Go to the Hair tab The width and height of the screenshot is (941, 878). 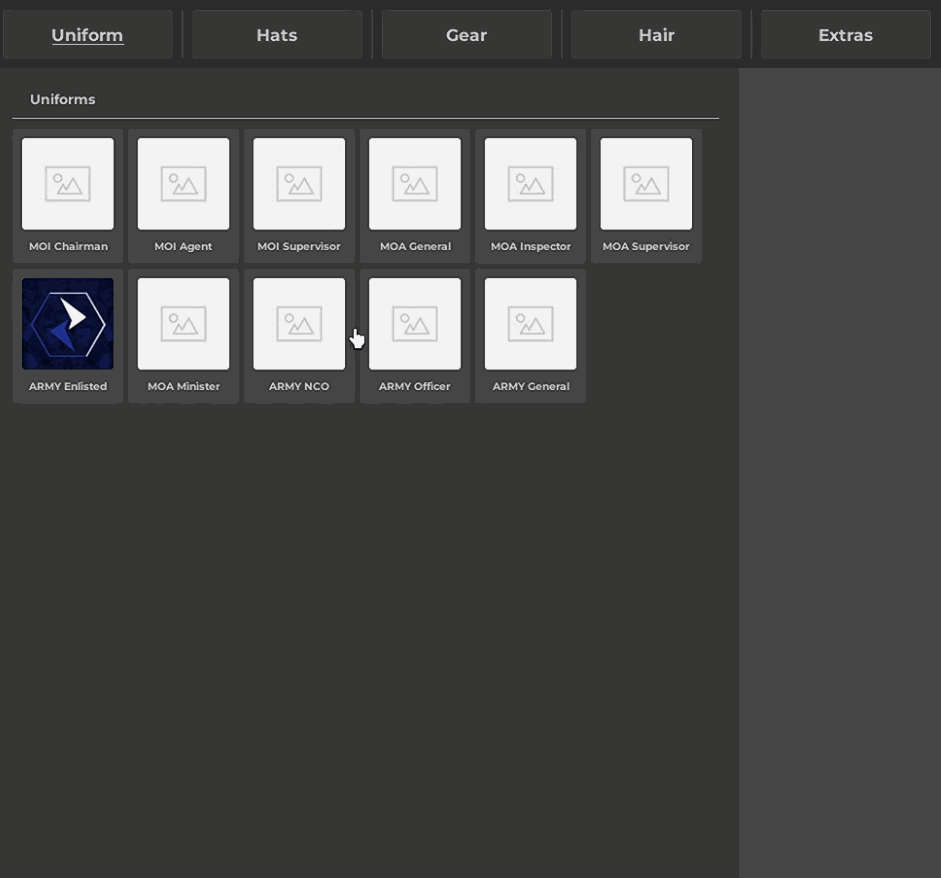(x=656, y=35)
